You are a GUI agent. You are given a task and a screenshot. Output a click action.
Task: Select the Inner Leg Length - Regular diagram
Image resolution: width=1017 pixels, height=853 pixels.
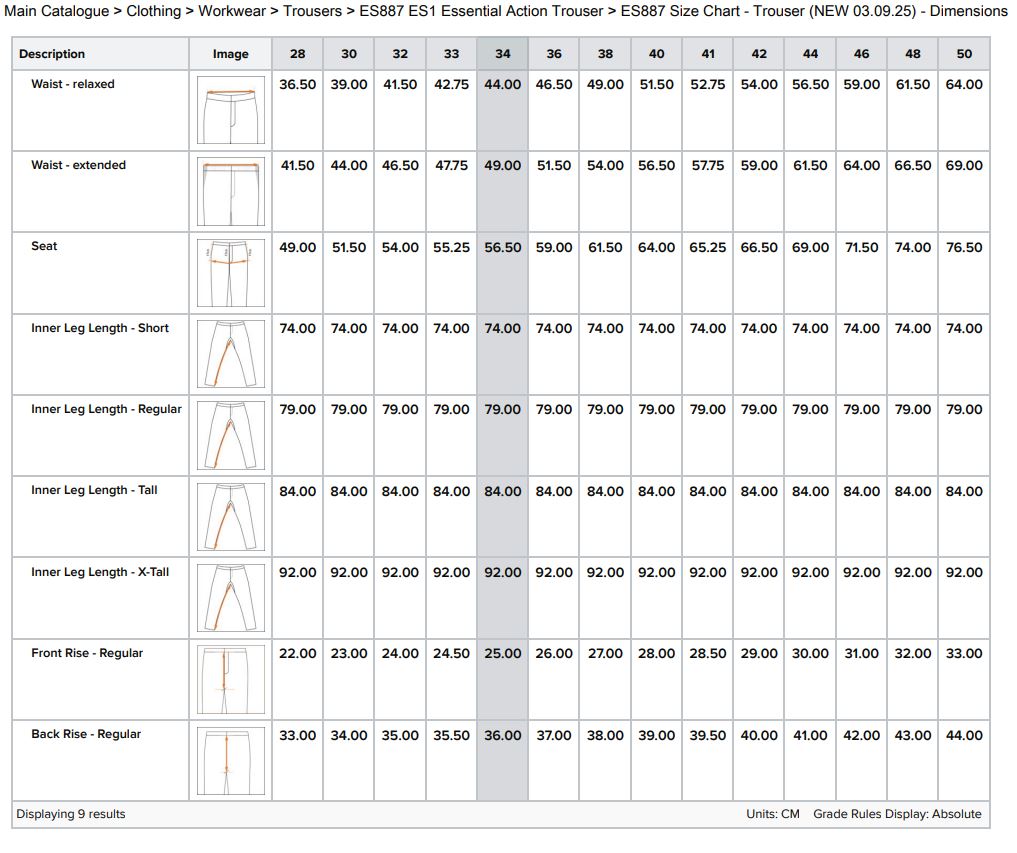point(230,436)
